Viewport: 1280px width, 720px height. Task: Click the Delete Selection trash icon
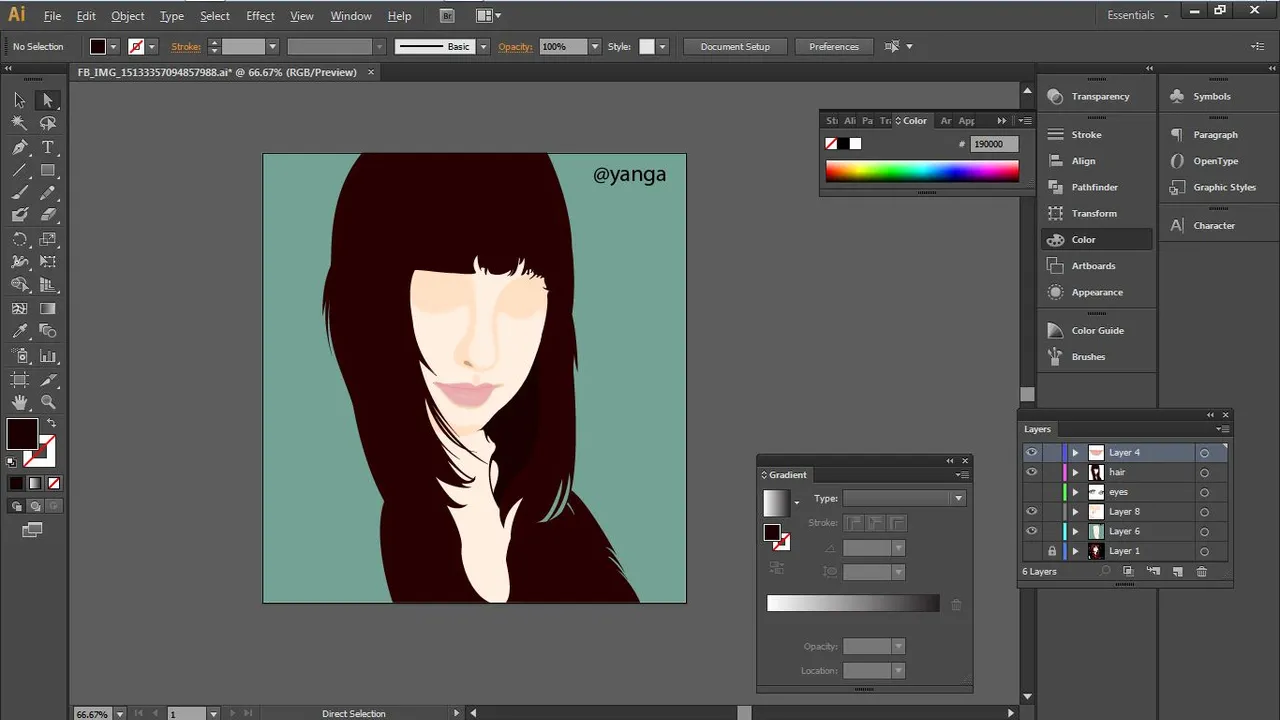(x=1202, y=571)
